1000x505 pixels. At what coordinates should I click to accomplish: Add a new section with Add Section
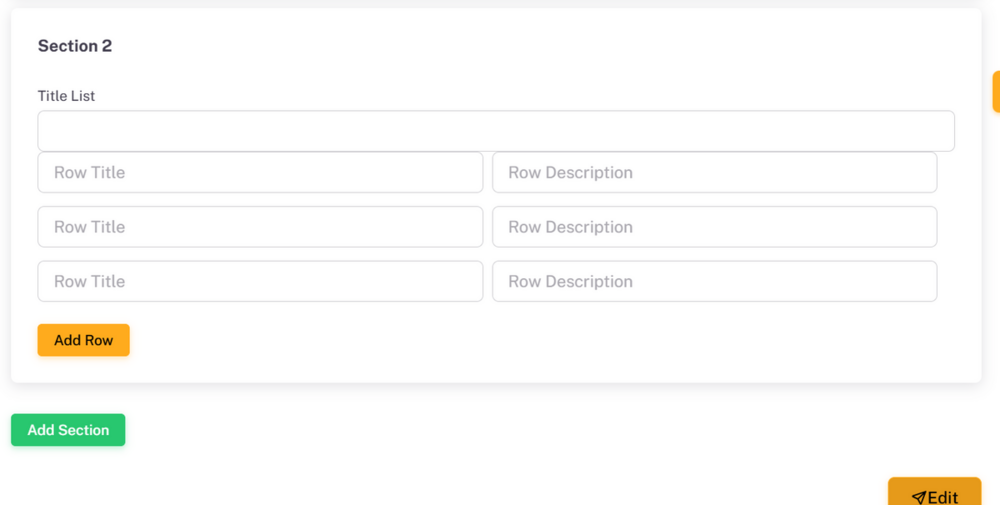(x=68, y=430)
